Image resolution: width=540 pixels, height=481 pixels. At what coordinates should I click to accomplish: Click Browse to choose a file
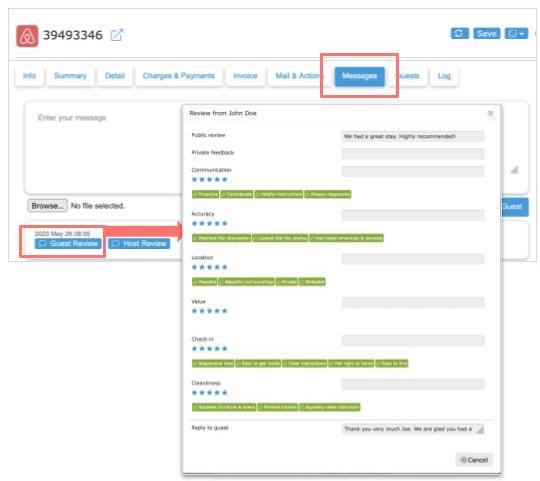(x=48, y=206)
